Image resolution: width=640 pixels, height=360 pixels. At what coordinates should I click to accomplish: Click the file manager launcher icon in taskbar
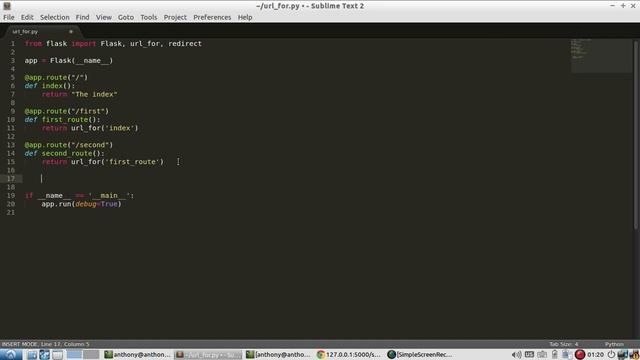click(32, 354)
